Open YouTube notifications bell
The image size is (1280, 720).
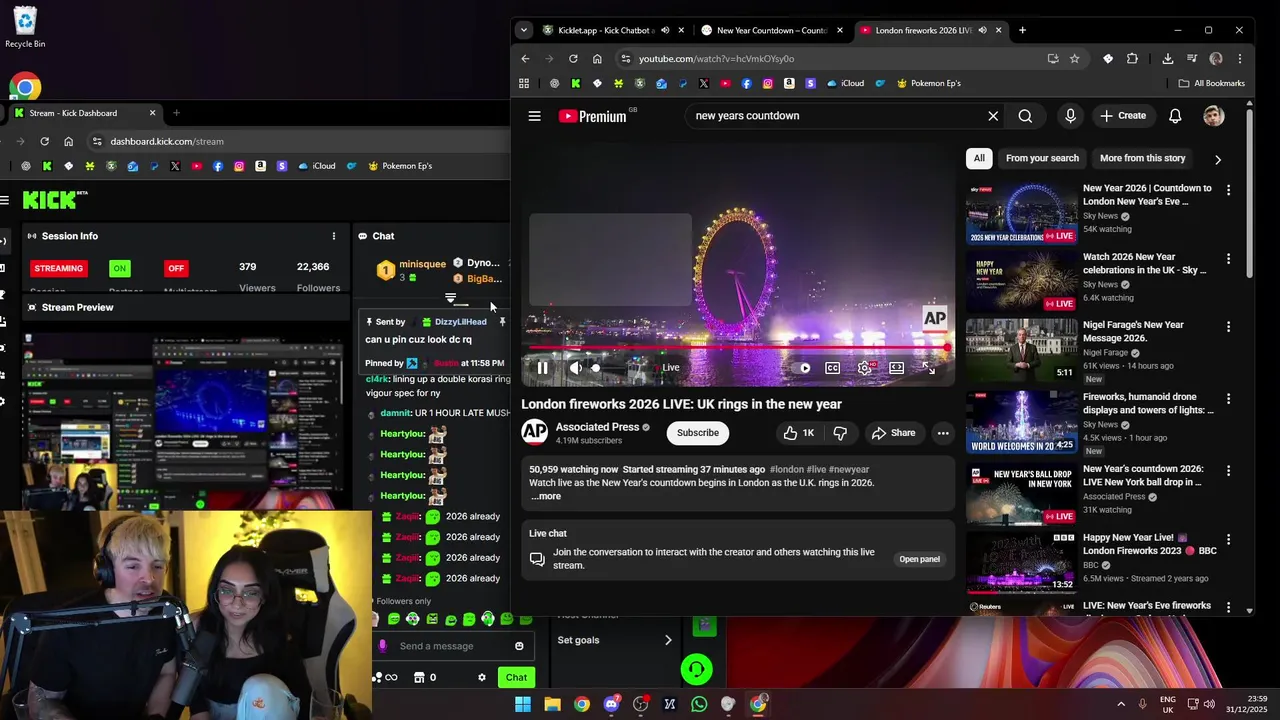[x=1175, y=116]
